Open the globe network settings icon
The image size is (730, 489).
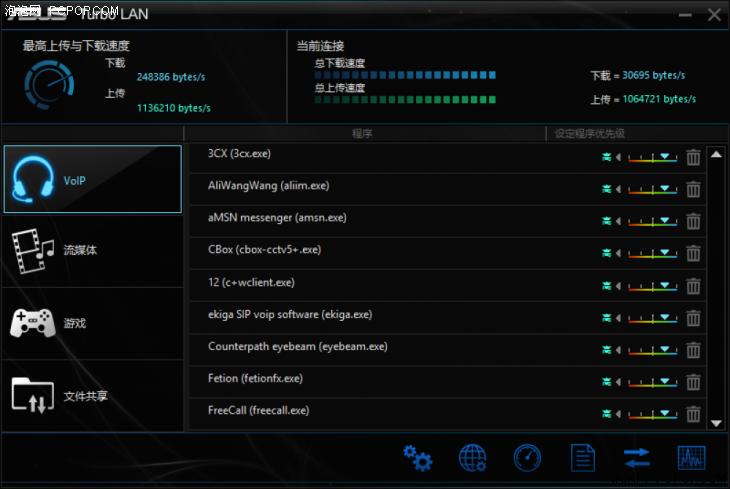click(473, 458)
